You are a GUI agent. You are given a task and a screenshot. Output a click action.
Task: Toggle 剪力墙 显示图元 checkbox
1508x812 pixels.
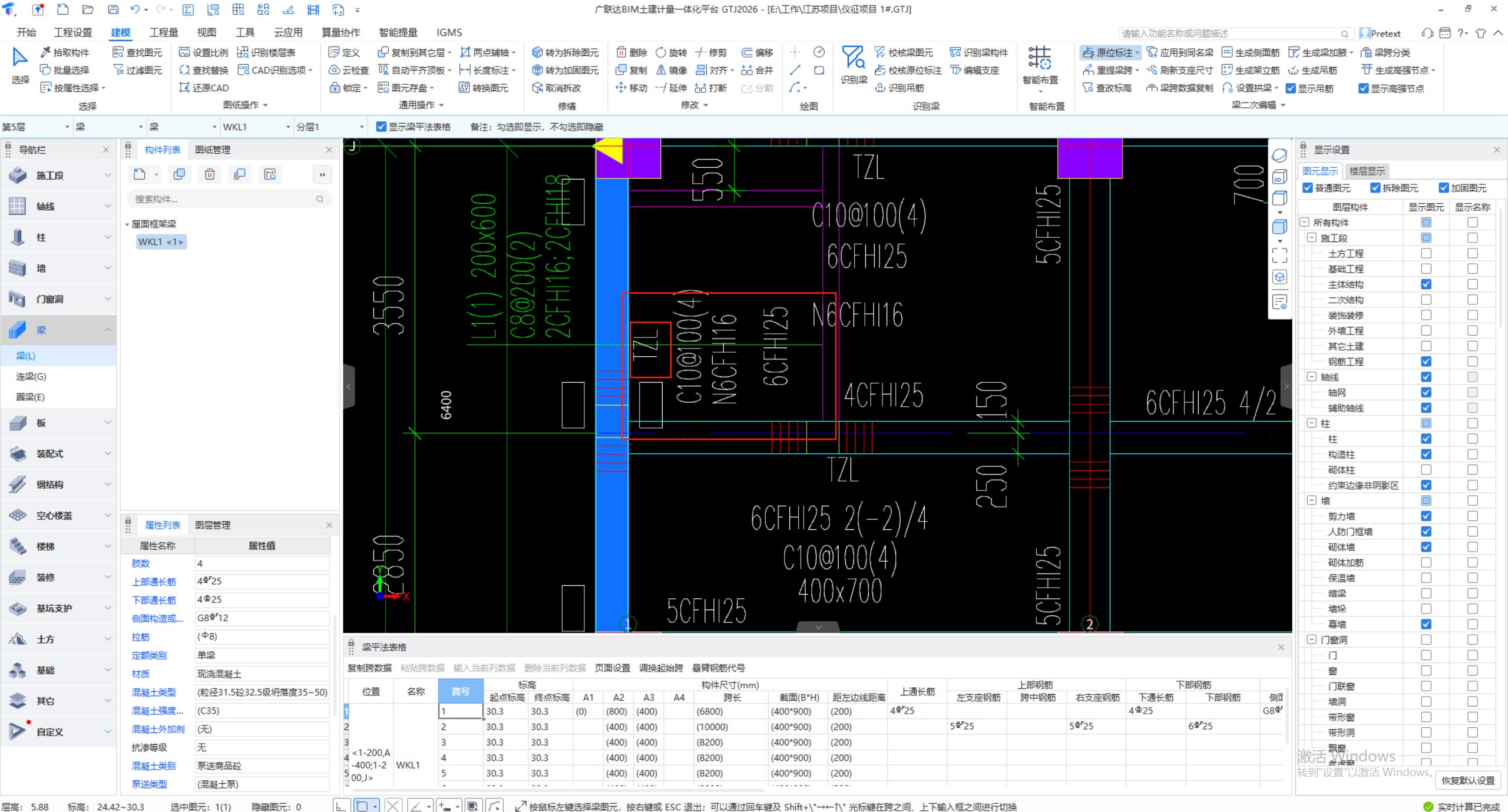[1426, 516]
